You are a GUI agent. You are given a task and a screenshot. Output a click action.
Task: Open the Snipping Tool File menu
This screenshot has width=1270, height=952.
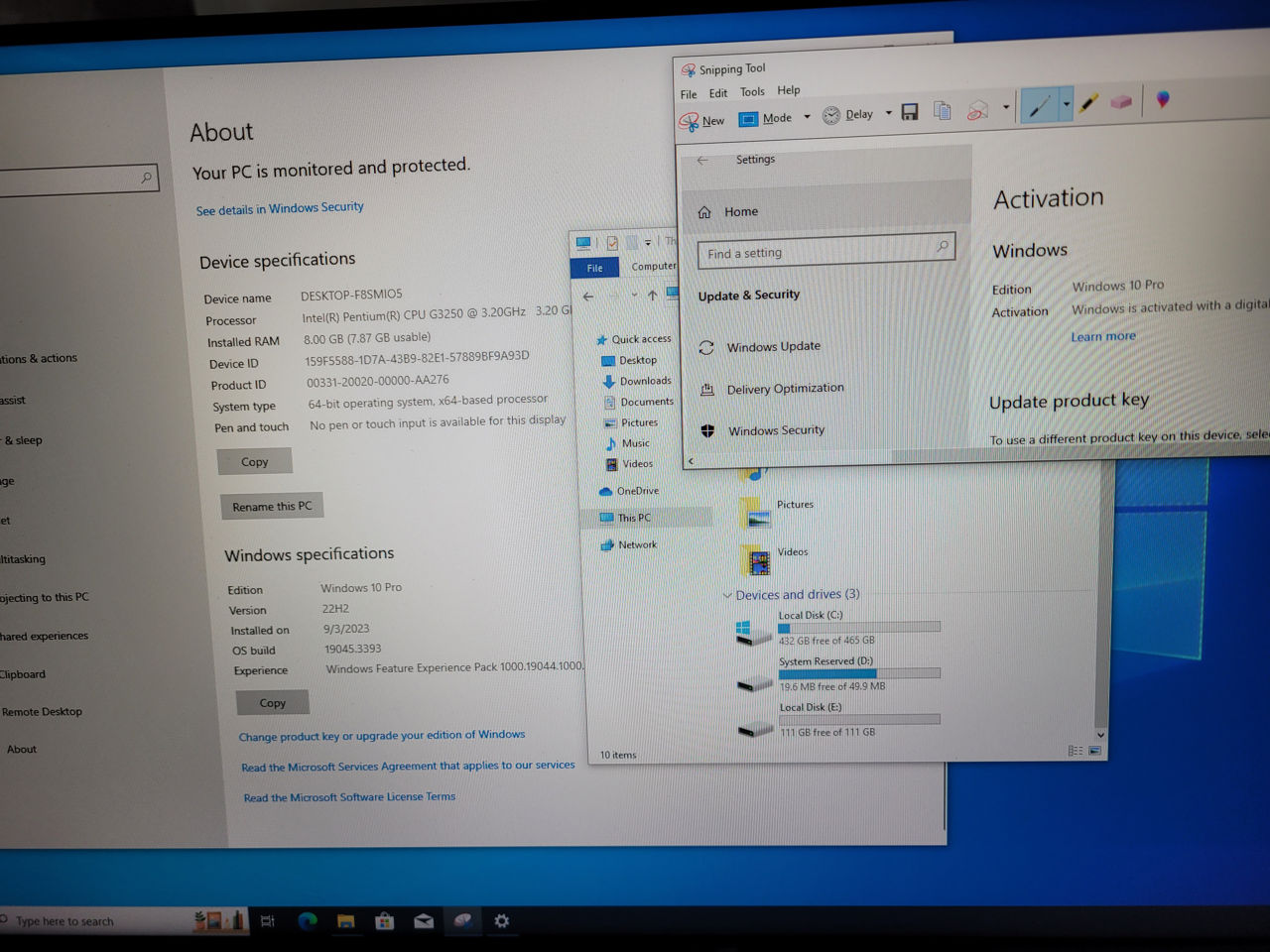click(x=689, y=94)
